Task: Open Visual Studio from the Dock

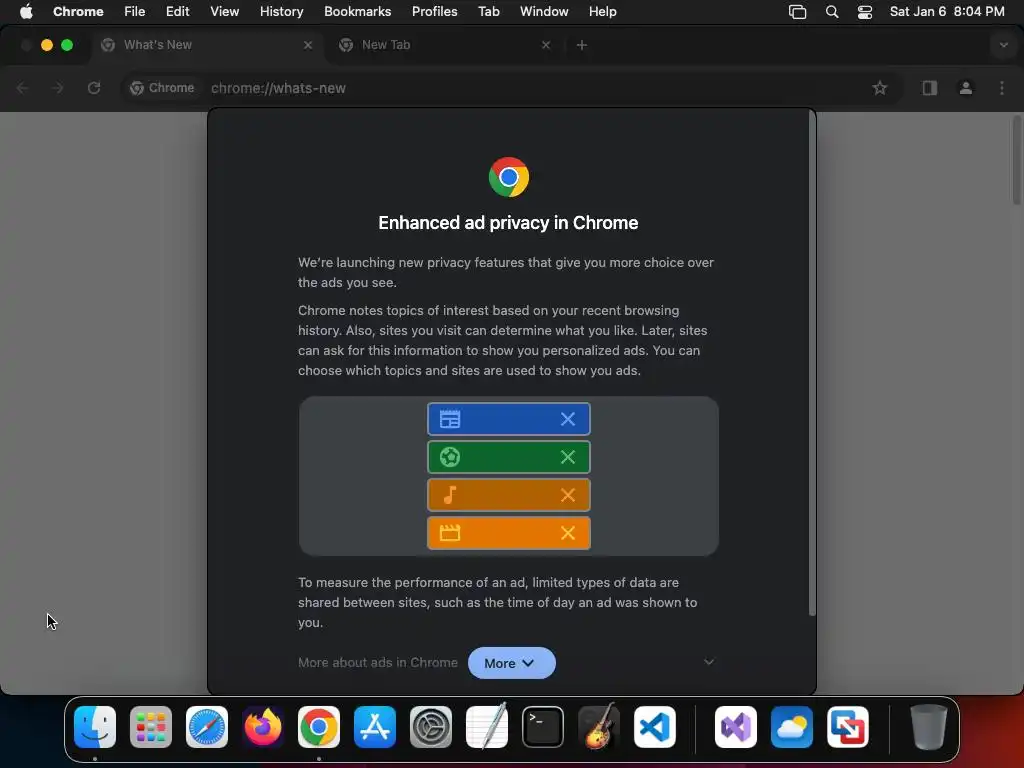Action: (x=736, y=727)
